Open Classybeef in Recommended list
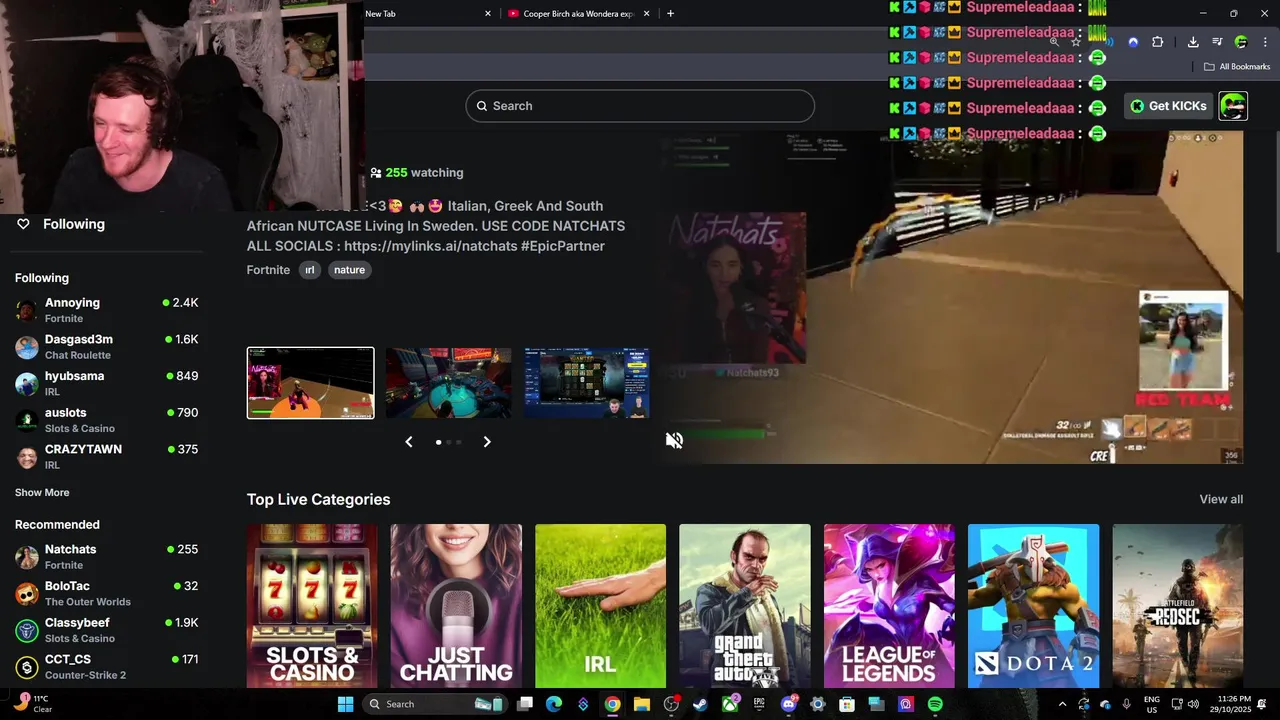Screen dimensions: 1280x720 (106, 630)
